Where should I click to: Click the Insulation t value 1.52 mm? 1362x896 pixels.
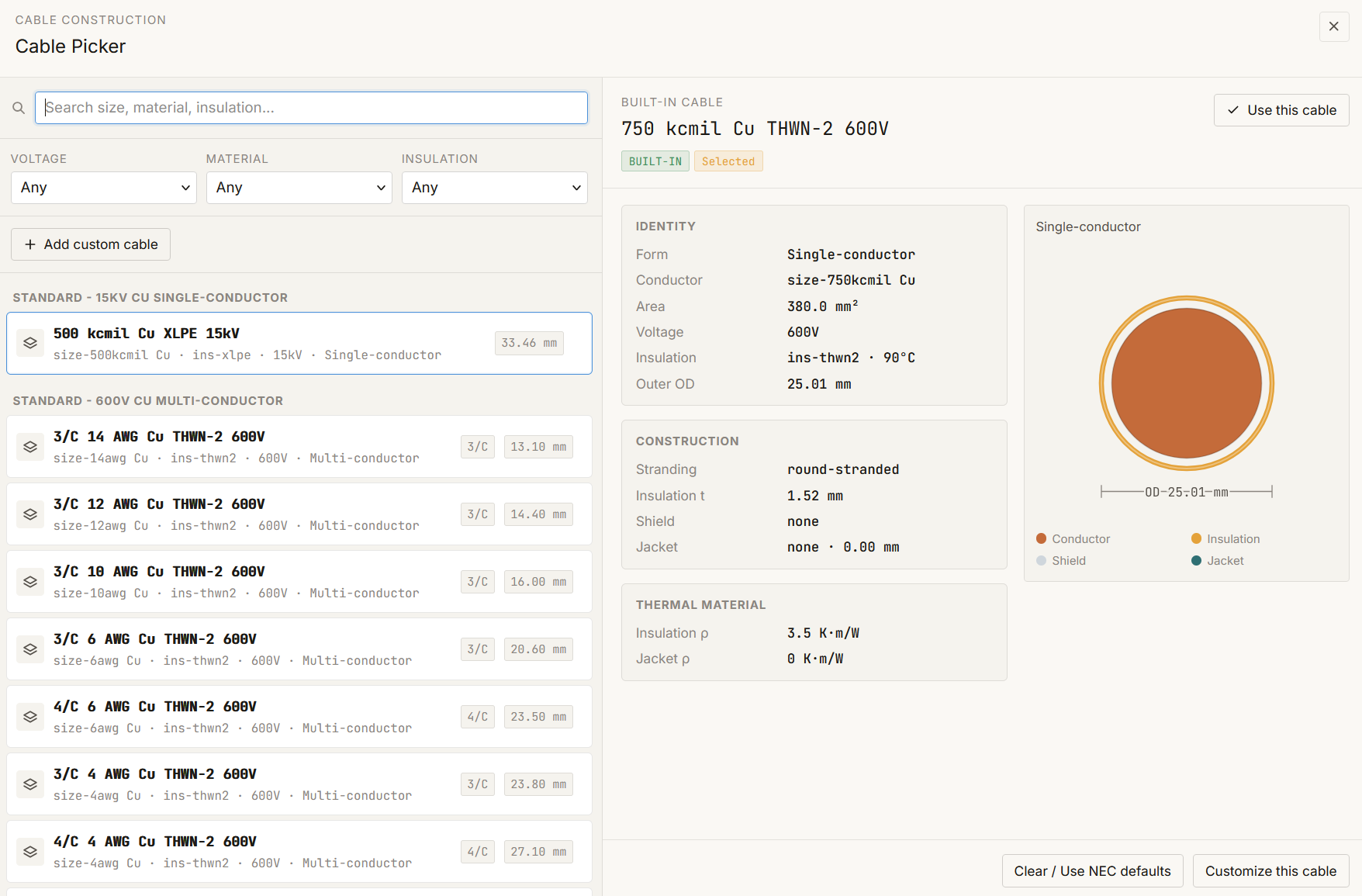[815, 496]
